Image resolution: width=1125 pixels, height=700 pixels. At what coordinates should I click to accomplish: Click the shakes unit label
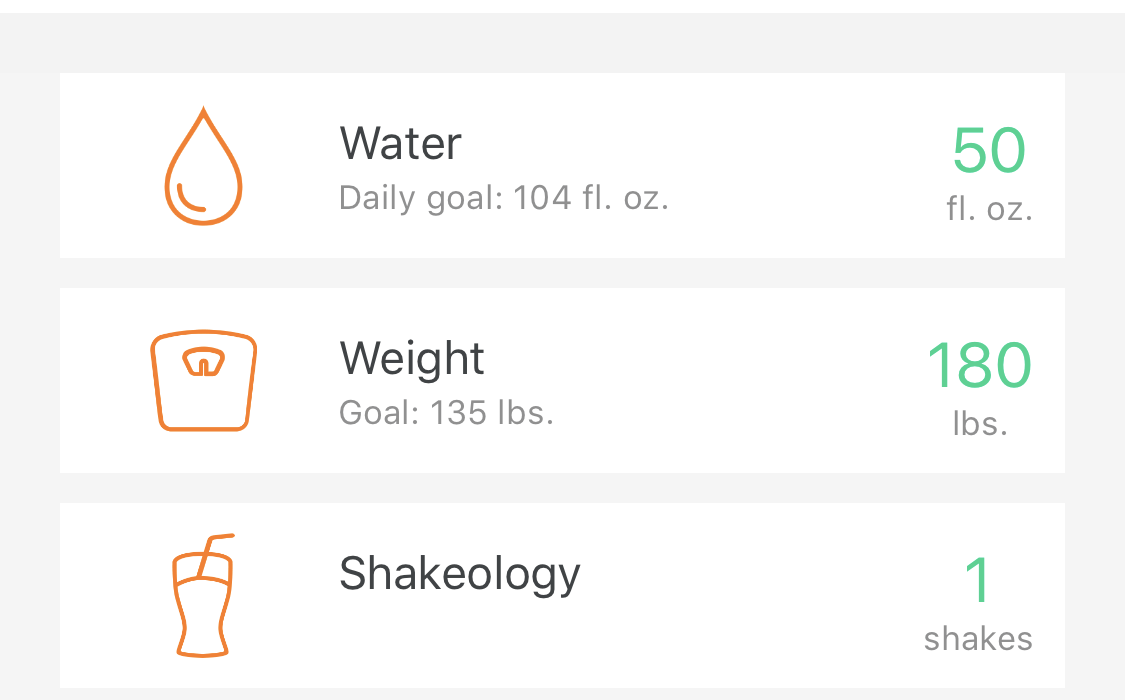pos(979,639)
